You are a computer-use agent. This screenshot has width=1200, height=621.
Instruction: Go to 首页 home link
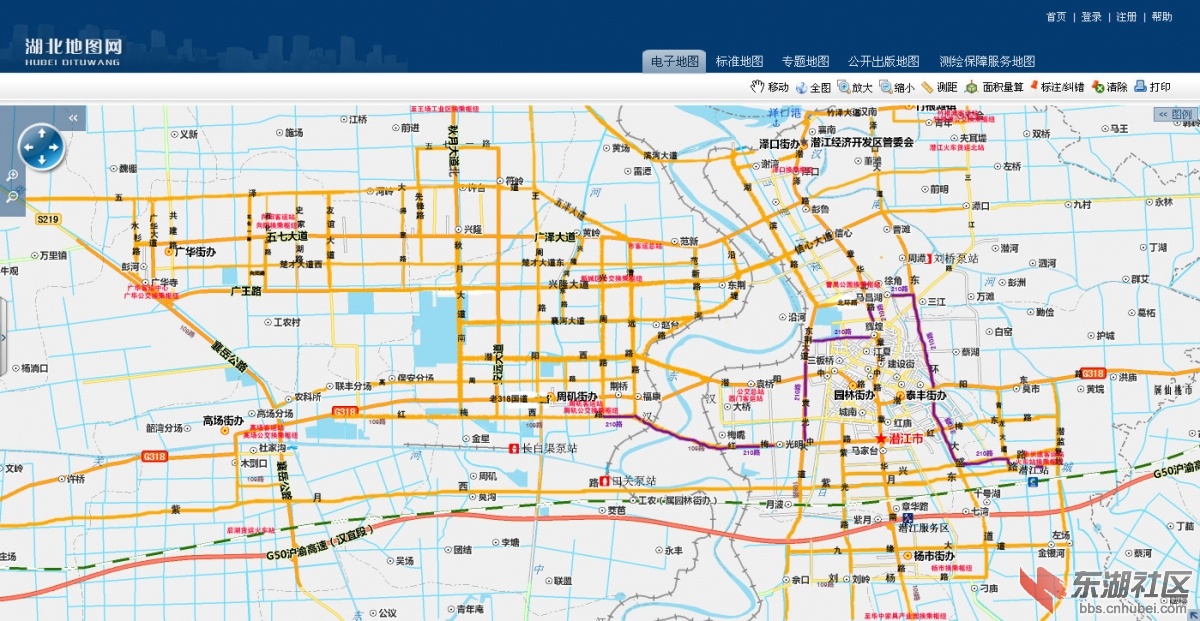tap(1056, 17)
